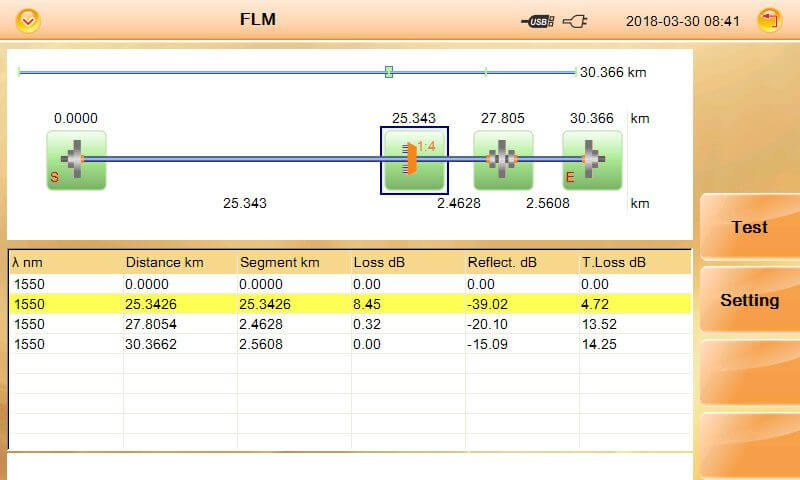Click the USB connection status icon
Image resolution: width=800 pixels, height=480 pixels.
(x=537, y=21)
